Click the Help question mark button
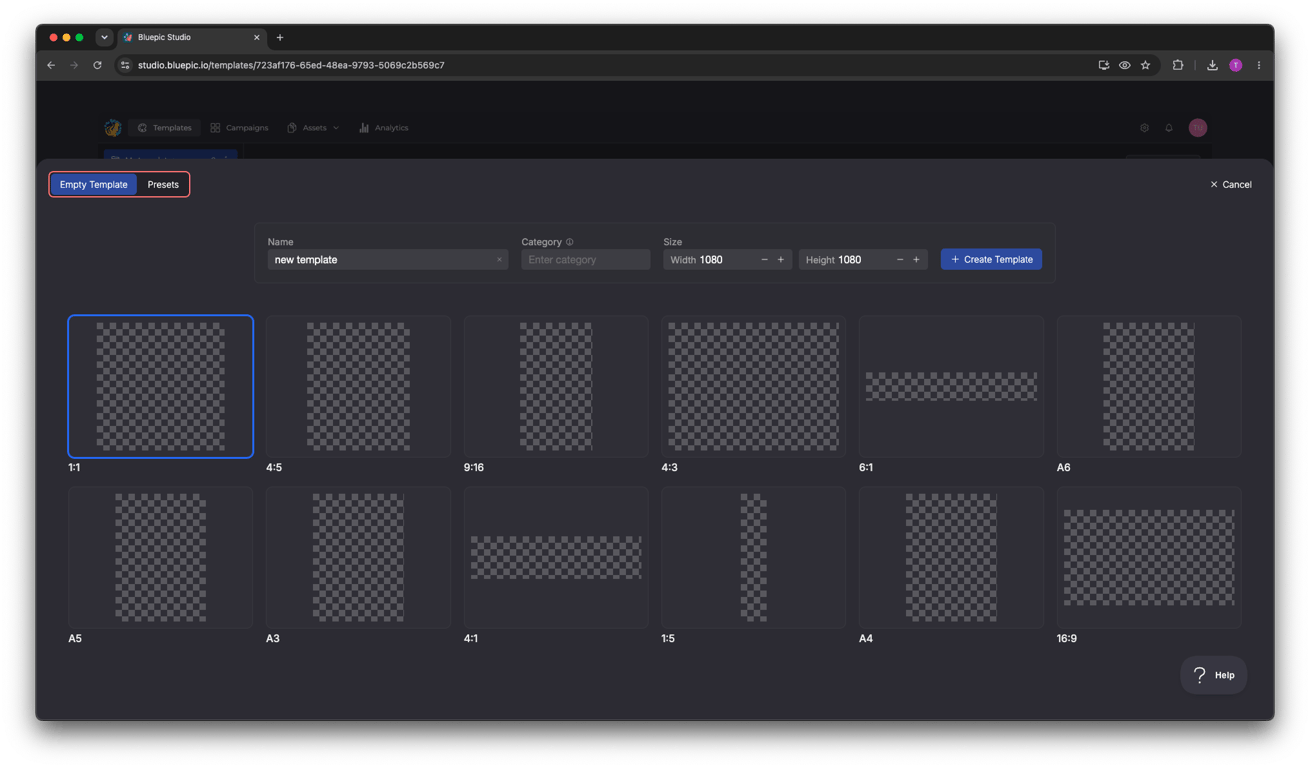Viewport: 1310px width, 768px height. pyautogui.click(x=1214, y=675)
